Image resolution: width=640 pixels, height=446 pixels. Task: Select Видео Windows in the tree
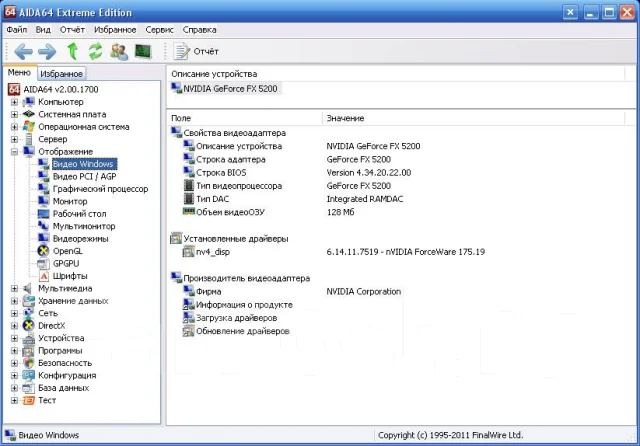[83, 164]
